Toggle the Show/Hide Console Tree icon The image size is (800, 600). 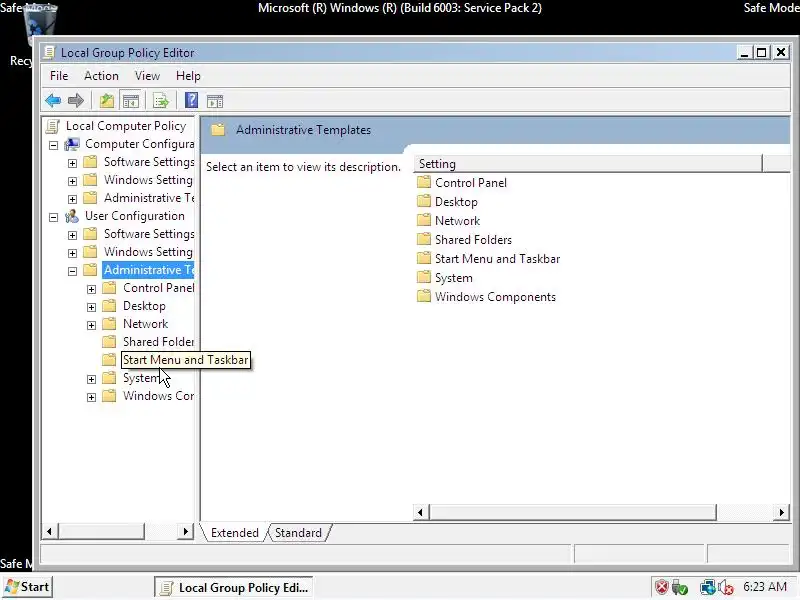[x=131, y=101]
